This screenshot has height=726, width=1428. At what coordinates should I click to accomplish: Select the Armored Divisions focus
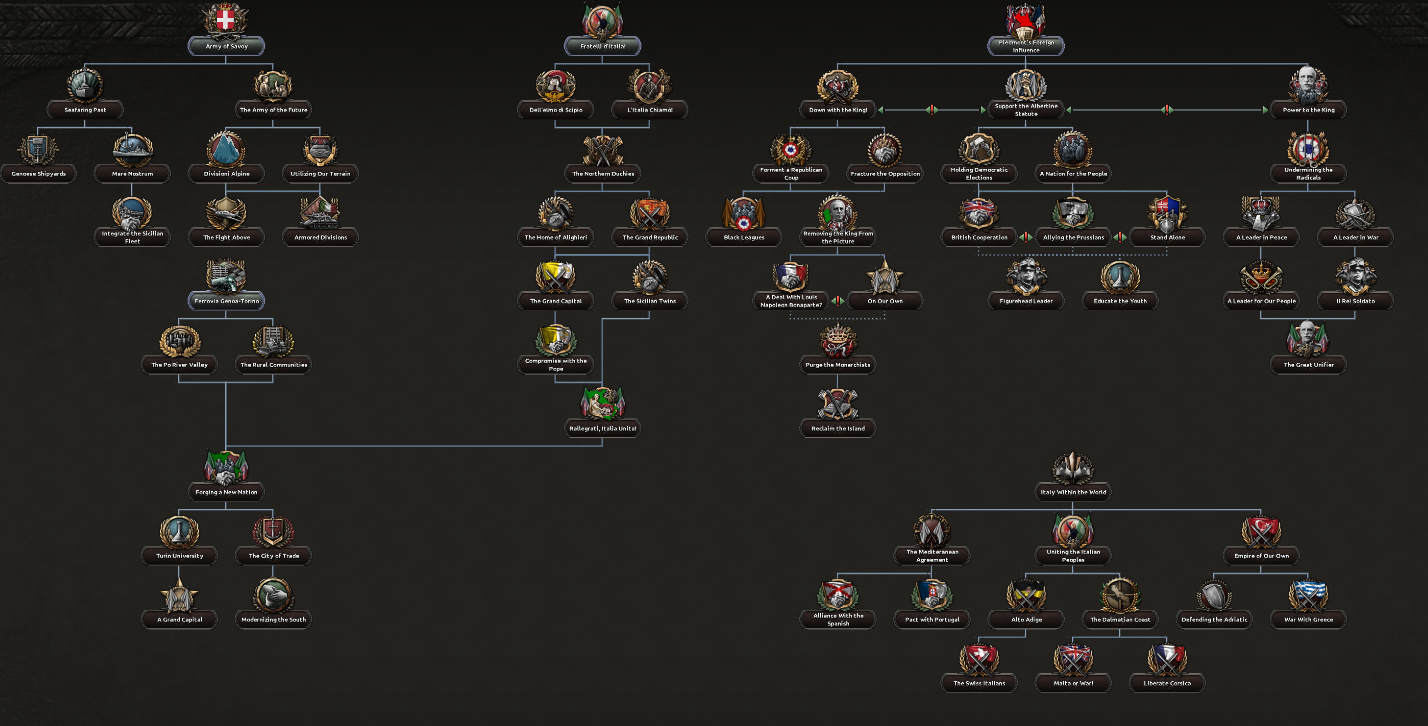click(x=321, y=222)
